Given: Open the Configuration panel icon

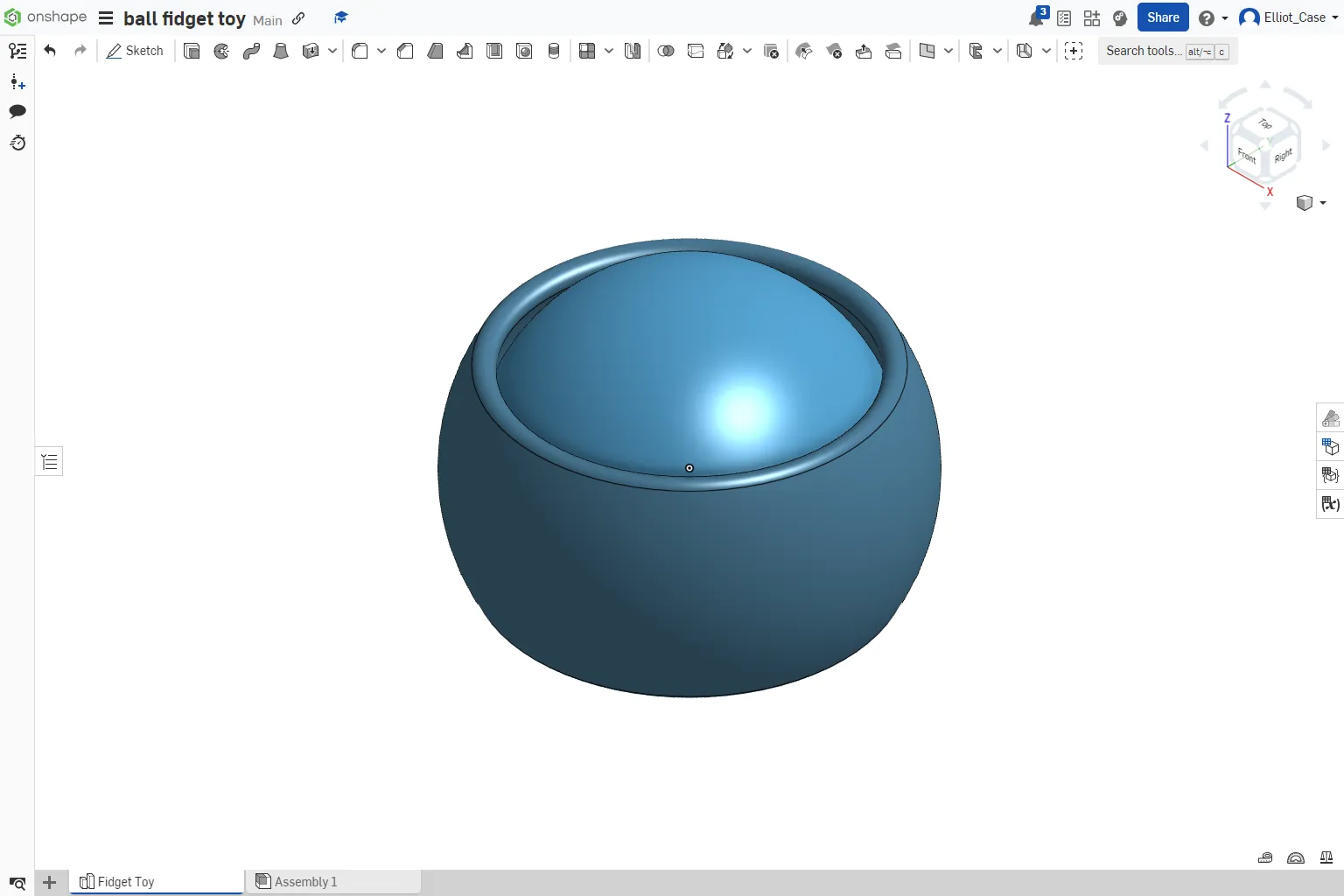Looking at the screenshot, I should click(x=1330, y=446).
